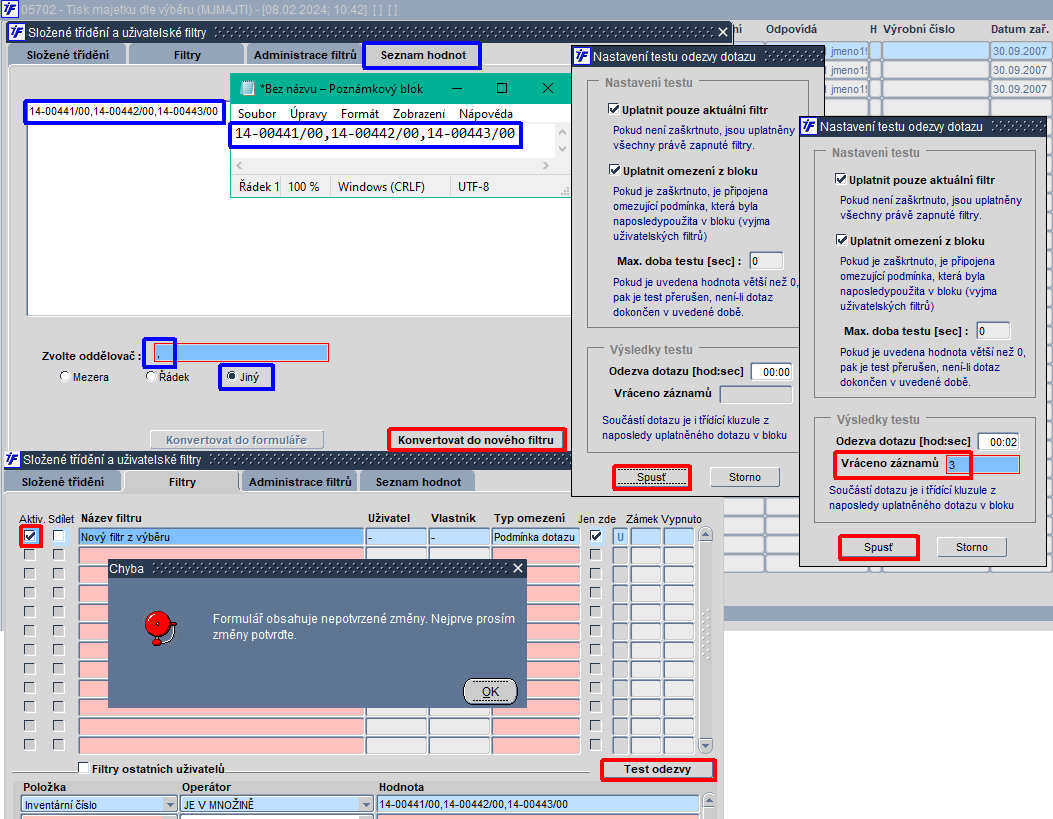Toggle Aktiv. checkbox for Nový filtr z výběru
The width and height of the screenshot is (1053, 819).
(x=30, y=536)
